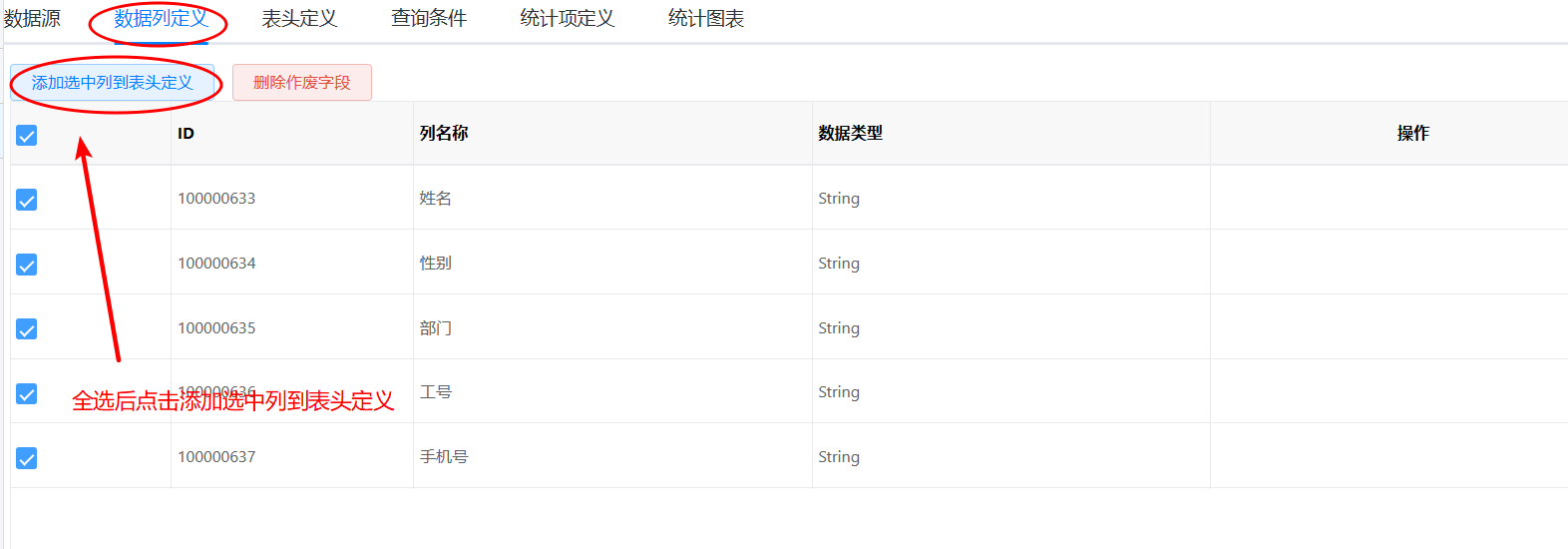Screen dimensions: 1568x549
Task: Click the ID column header
Action: [x=186, y=133]
